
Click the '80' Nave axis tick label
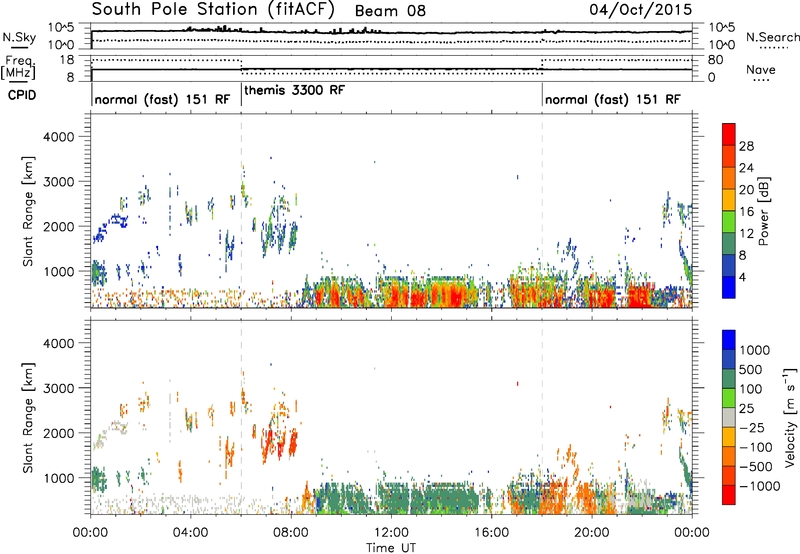click(x=715, y=60)
